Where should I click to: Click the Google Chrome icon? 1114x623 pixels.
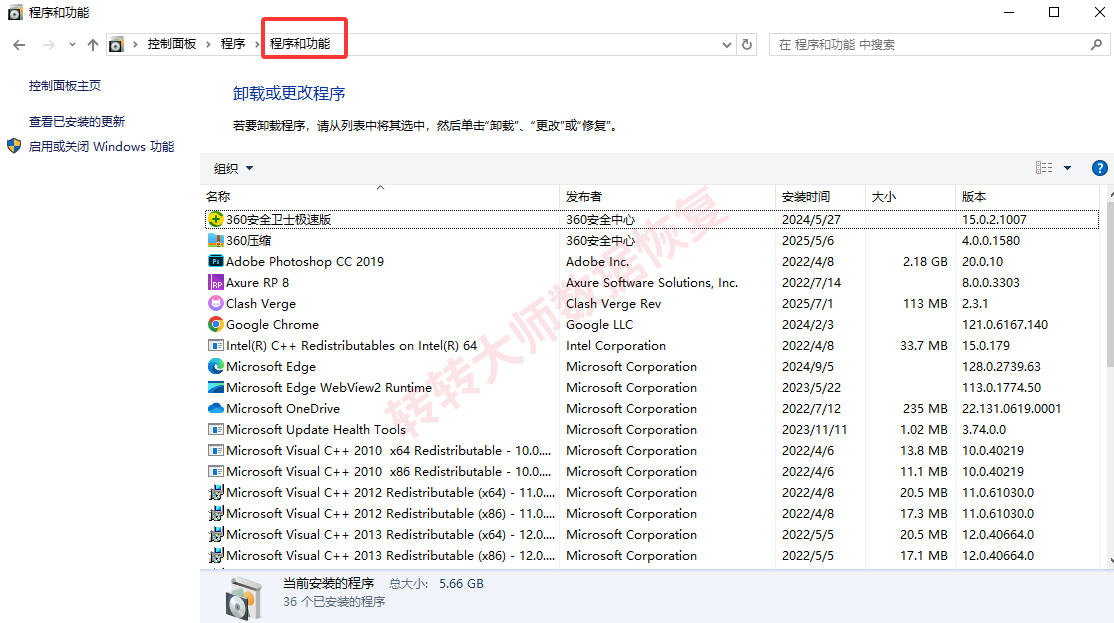click(216, 325)
